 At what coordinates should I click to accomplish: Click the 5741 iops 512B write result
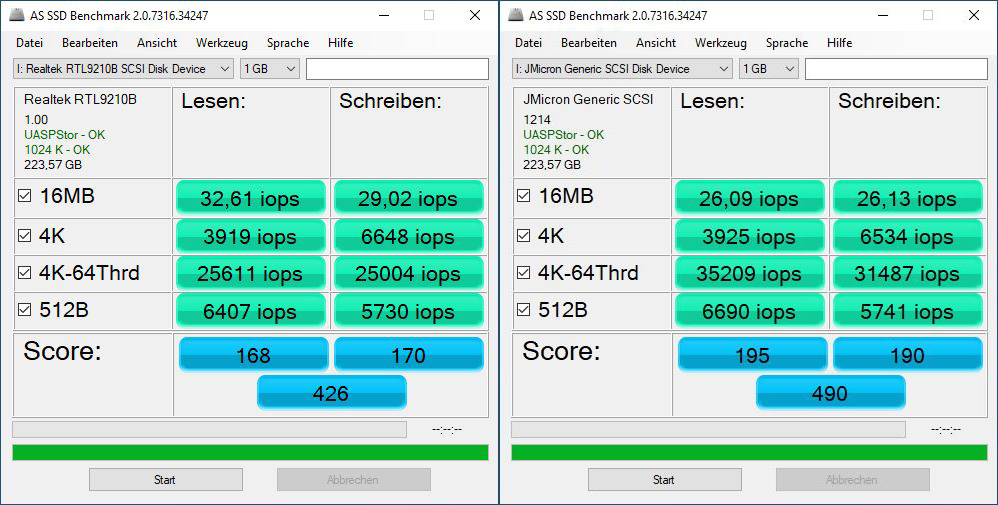pyautogui.click(x=907, y=311)
